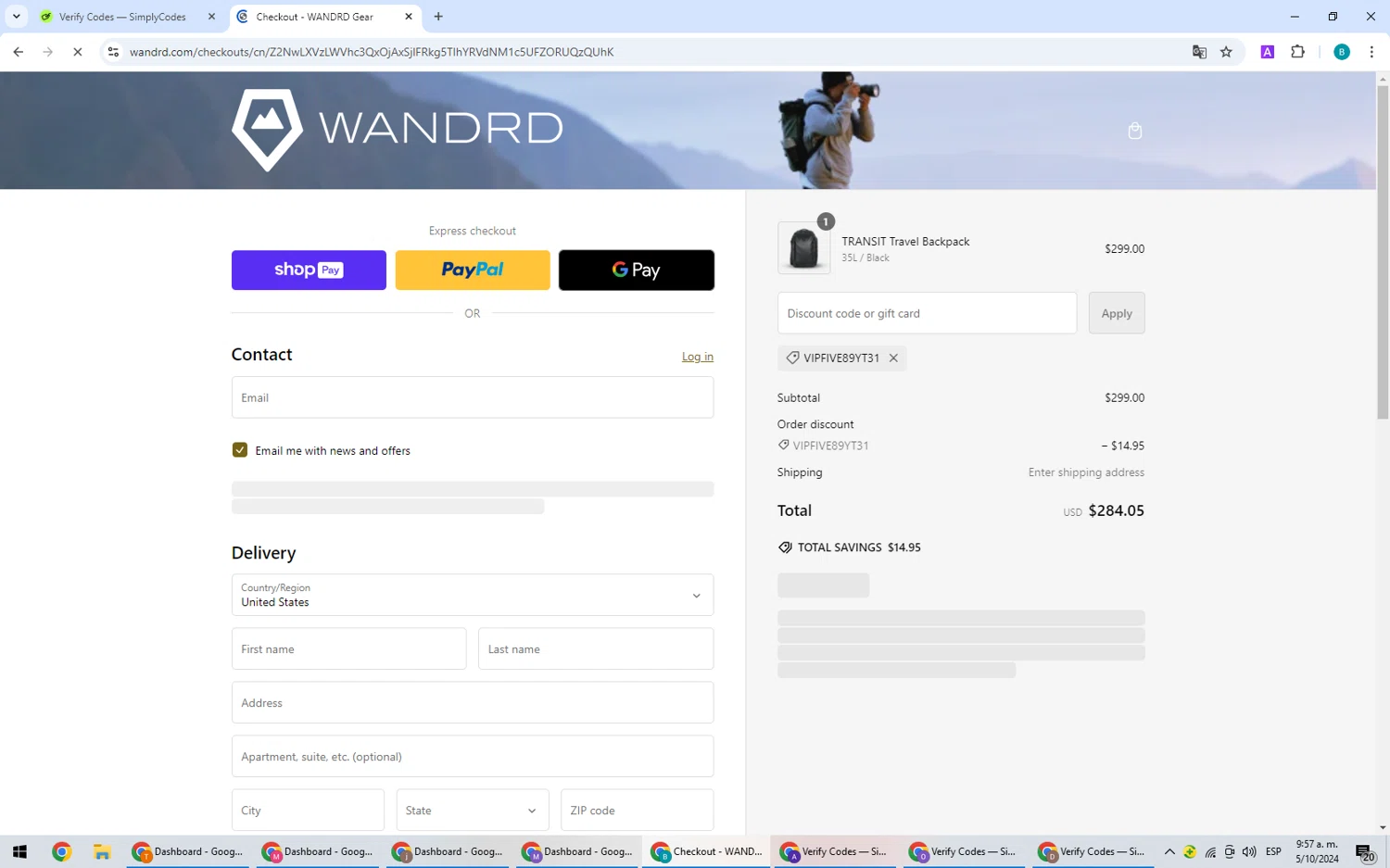The height and width of the screenshot is (868, 1390).
Task: Click the browser address bar URL
Action: [x=372, y=52]
